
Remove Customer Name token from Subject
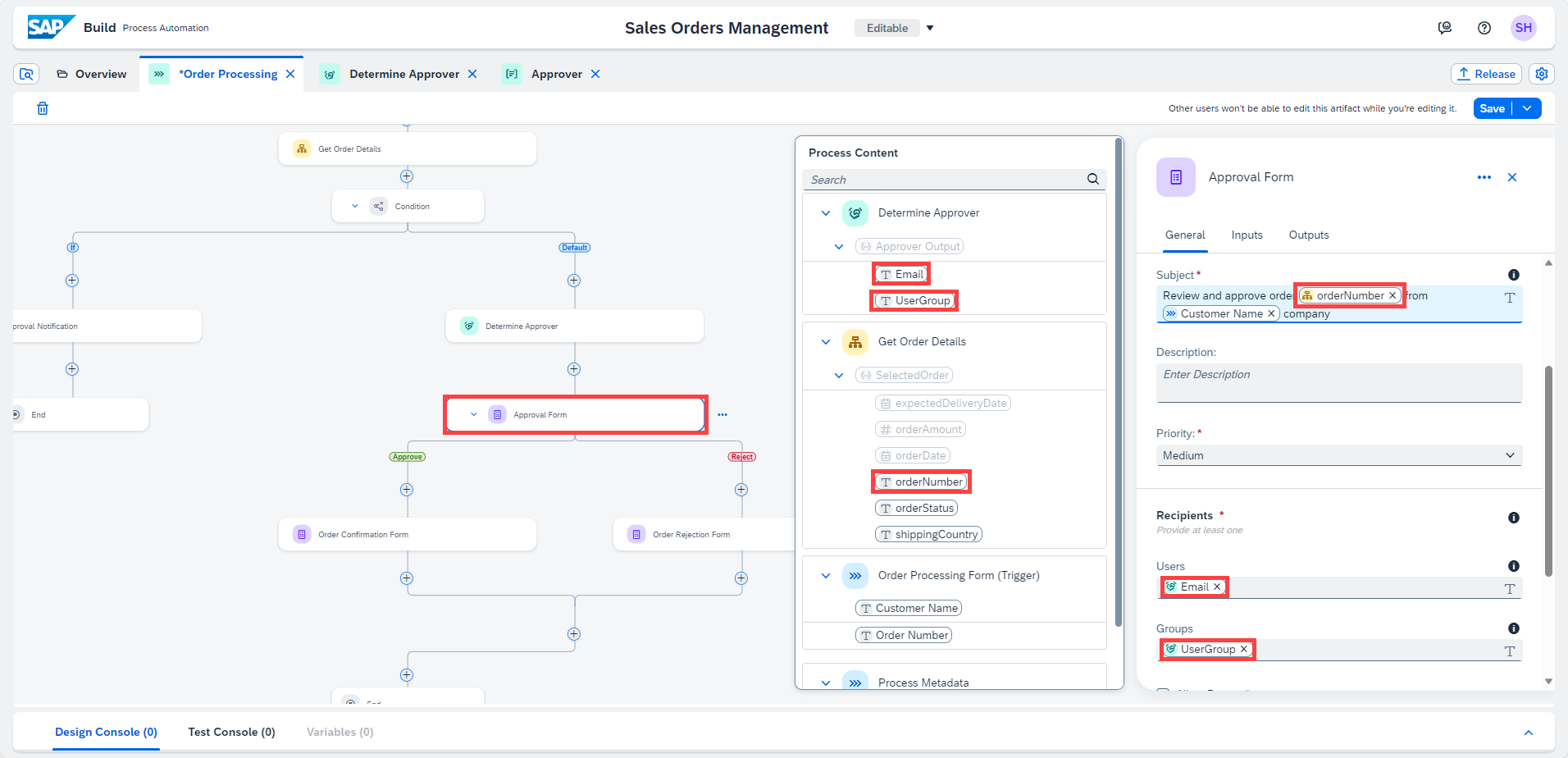[1271, 313]
